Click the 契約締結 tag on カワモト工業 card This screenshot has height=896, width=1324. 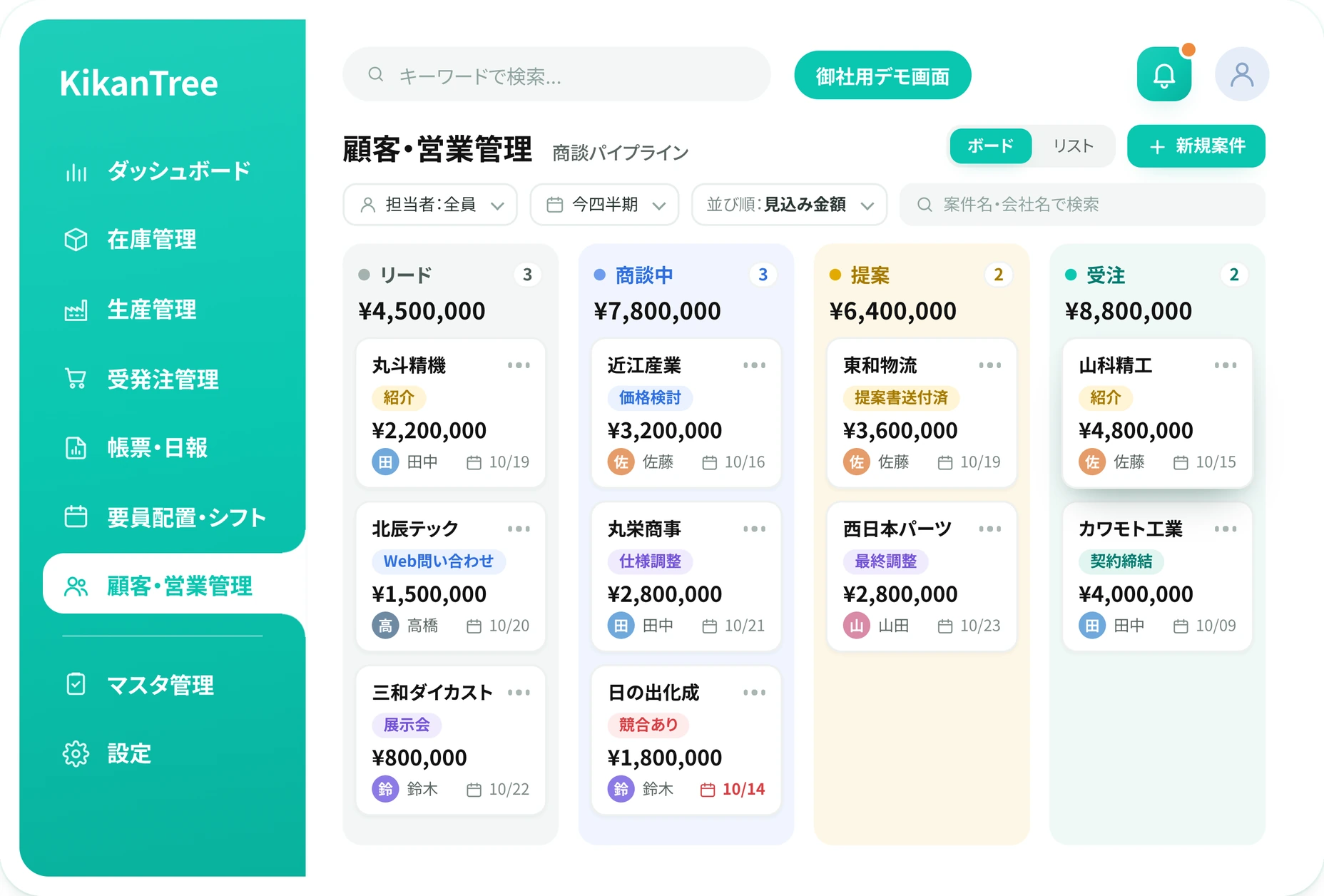pyautogui.click(x=1121, y=561)
